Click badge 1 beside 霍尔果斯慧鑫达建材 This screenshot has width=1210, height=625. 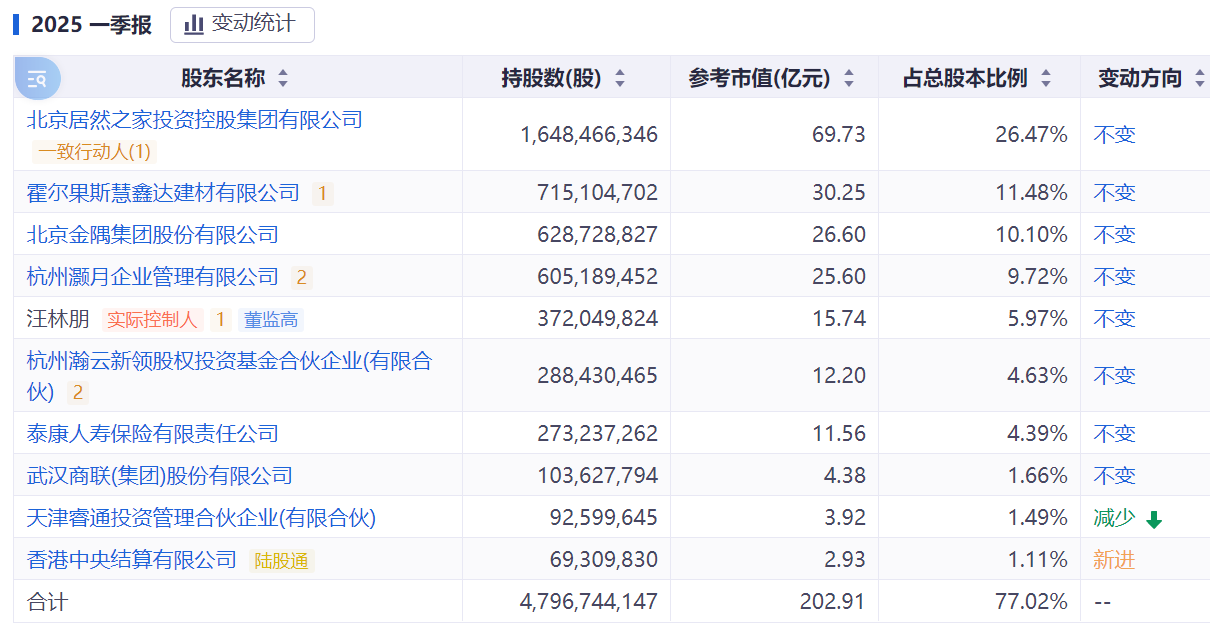pyautogui.click(x=322, y=193)
